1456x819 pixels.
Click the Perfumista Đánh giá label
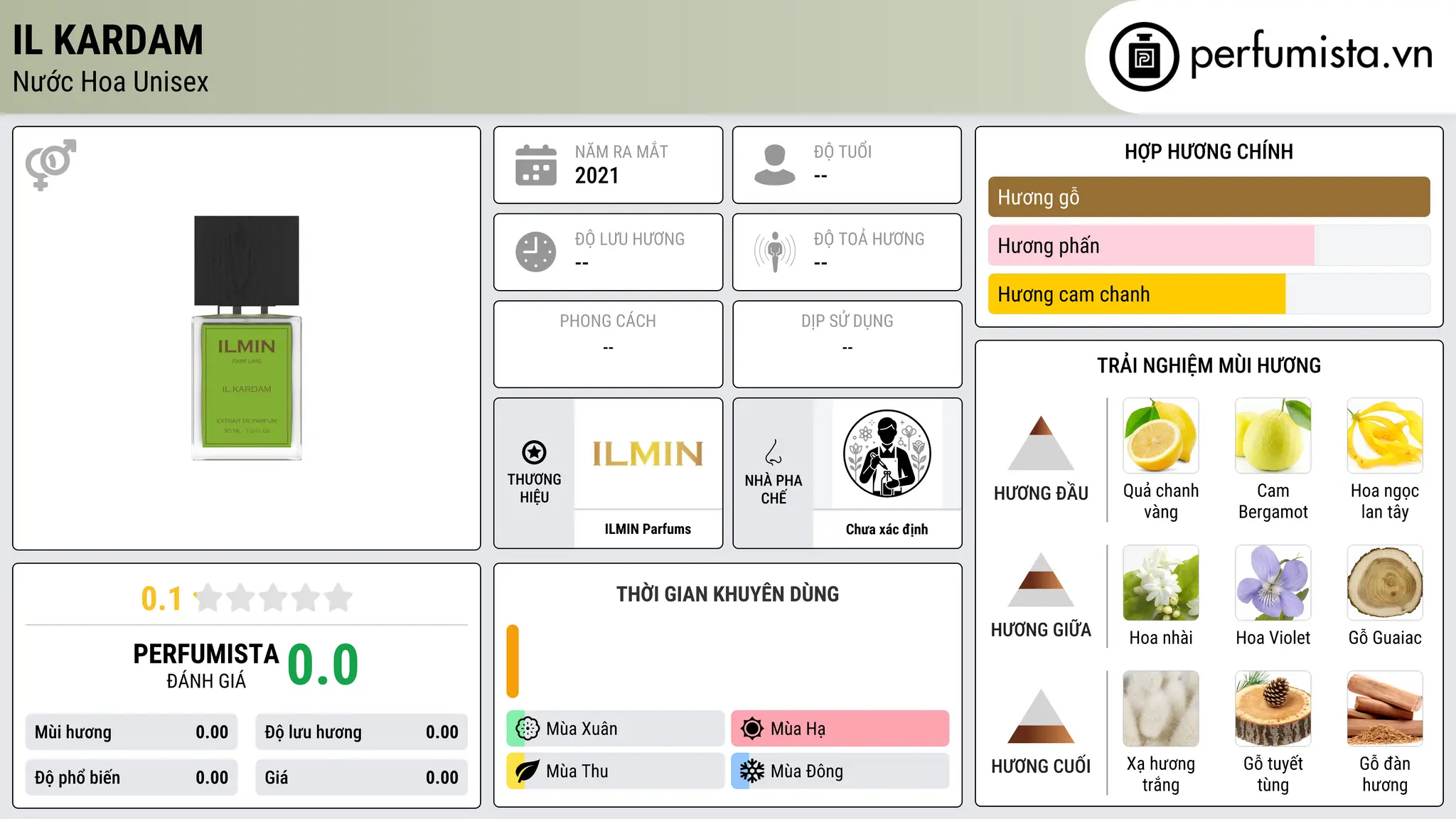(206, 665)
